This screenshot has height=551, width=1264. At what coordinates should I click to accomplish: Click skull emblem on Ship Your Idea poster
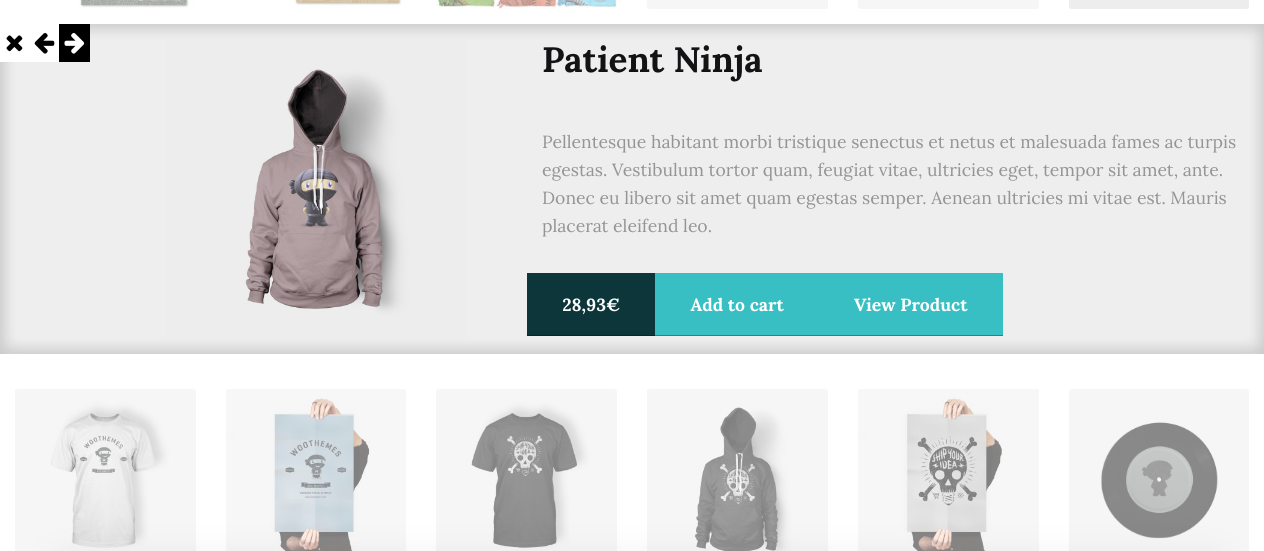946,473
